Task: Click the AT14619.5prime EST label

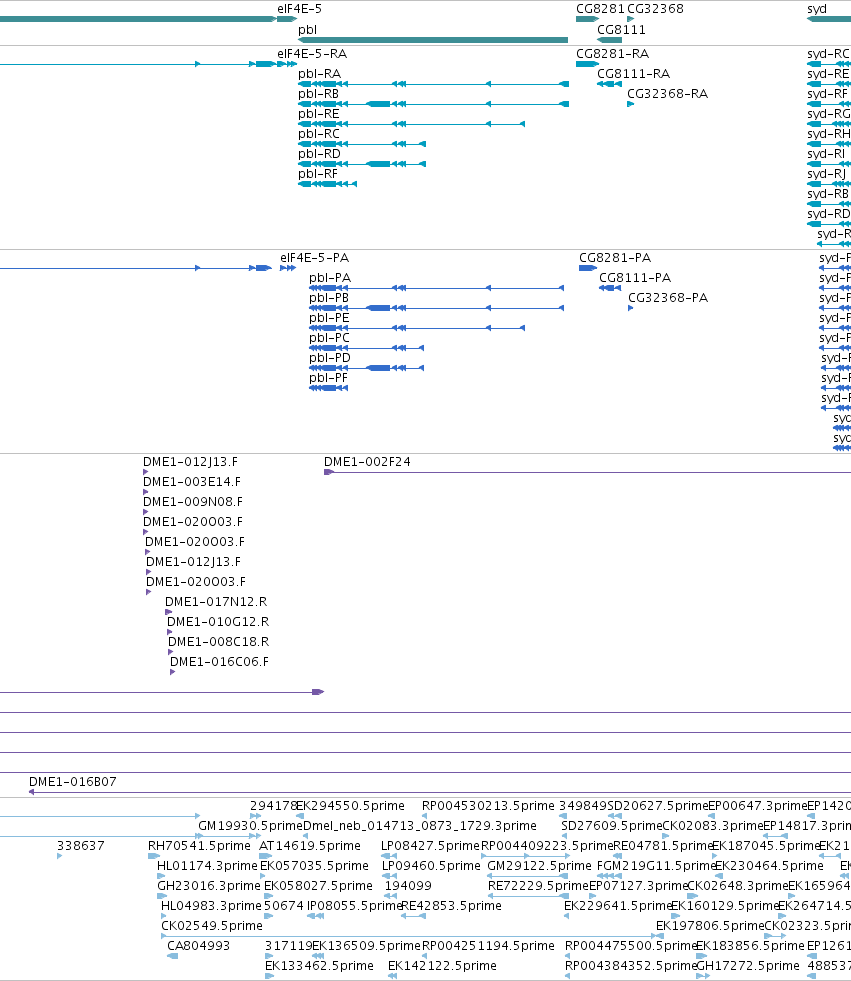Action: tap(310, 846)
